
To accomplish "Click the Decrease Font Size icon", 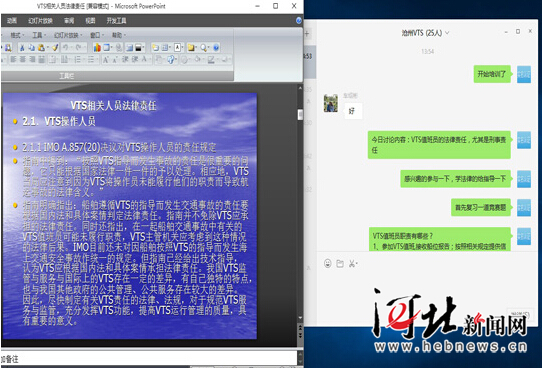I will coord(115,59).
